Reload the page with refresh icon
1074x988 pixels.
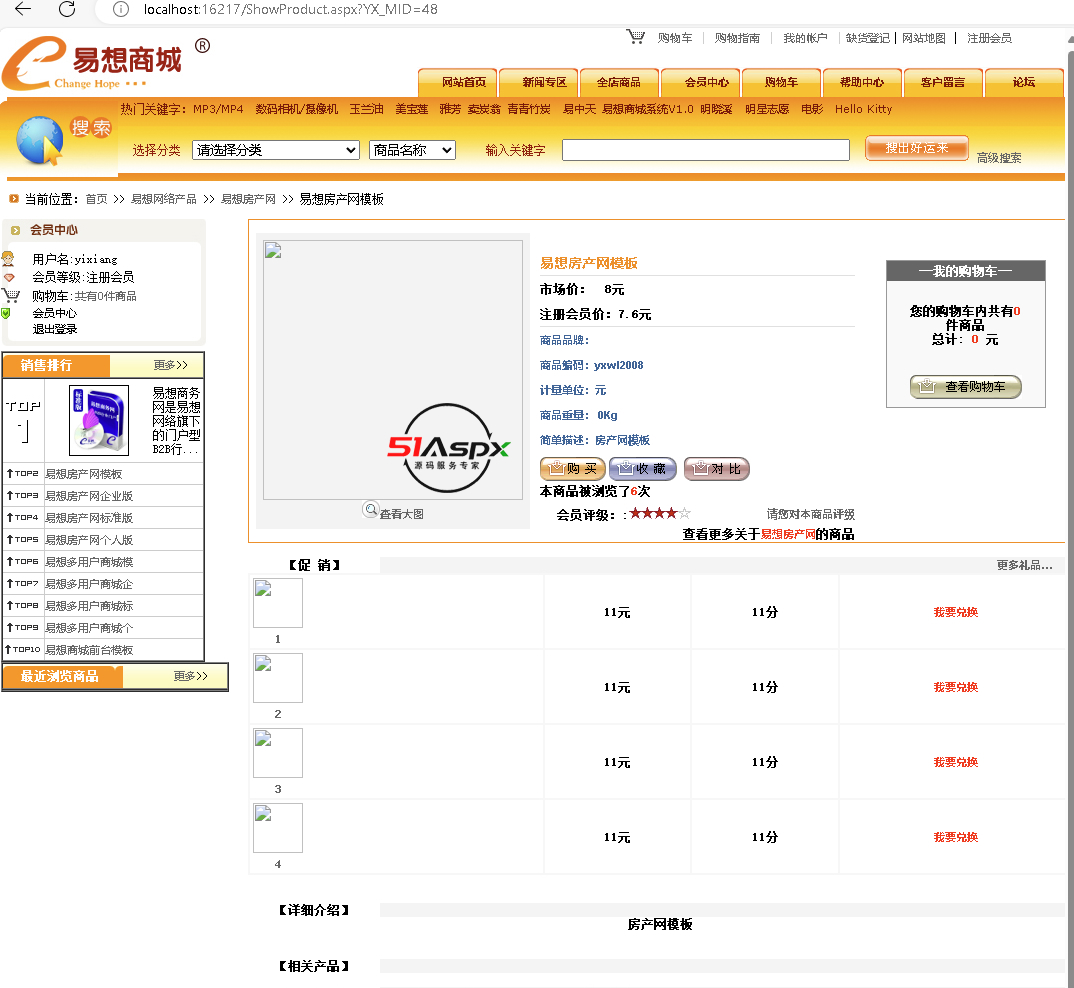[67, 9]
